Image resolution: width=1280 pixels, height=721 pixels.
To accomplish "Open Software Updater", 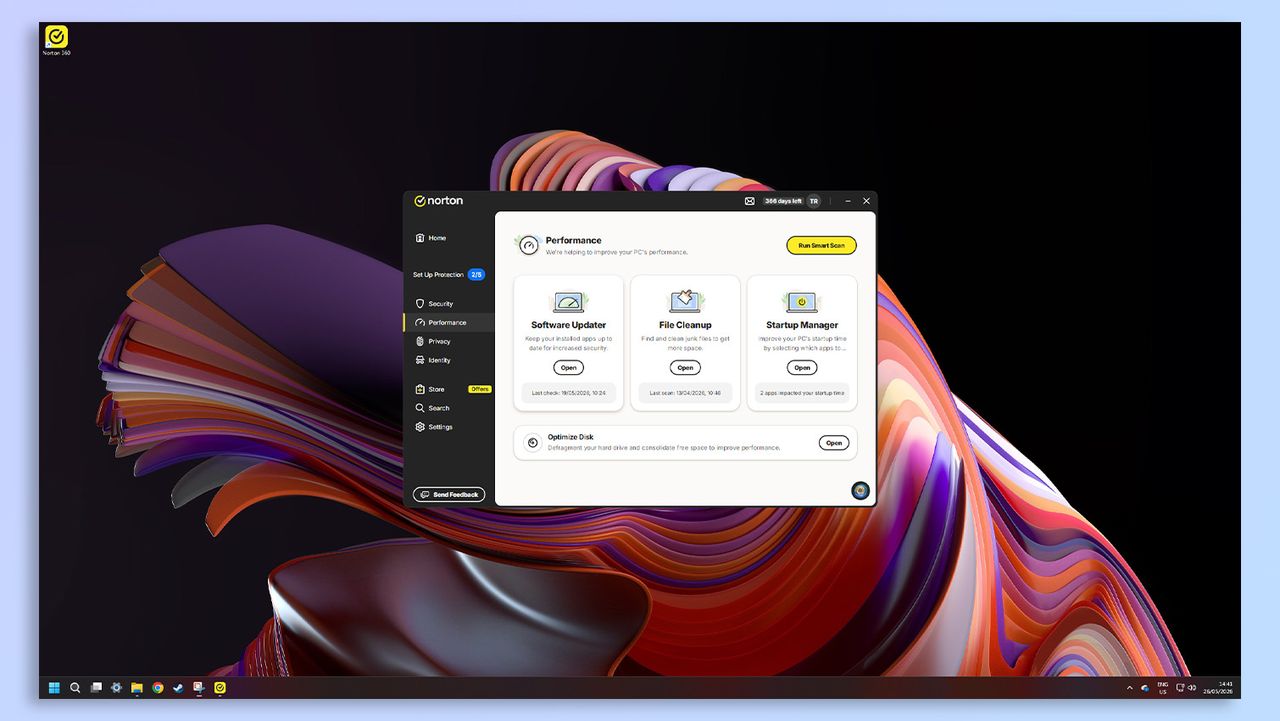I will [568, 367].
